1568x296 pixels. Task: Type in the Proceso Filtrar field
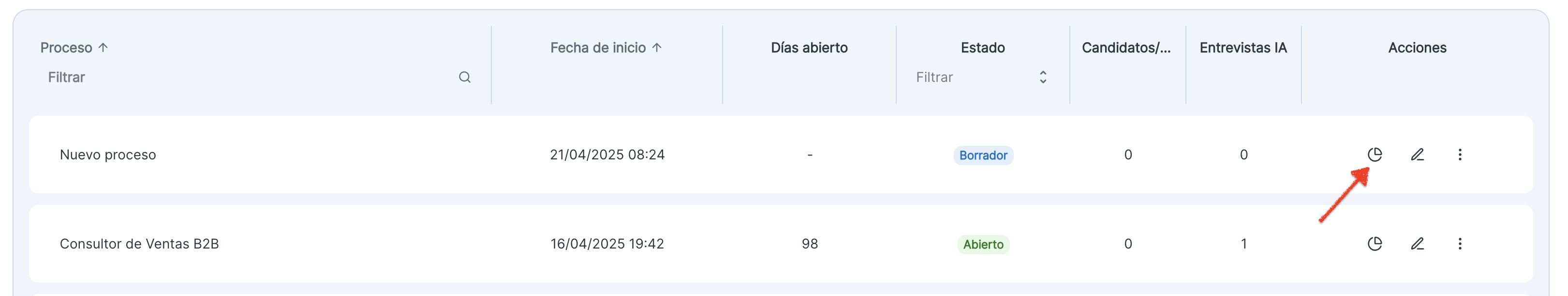pyautogui.click(x=243, y=77)
